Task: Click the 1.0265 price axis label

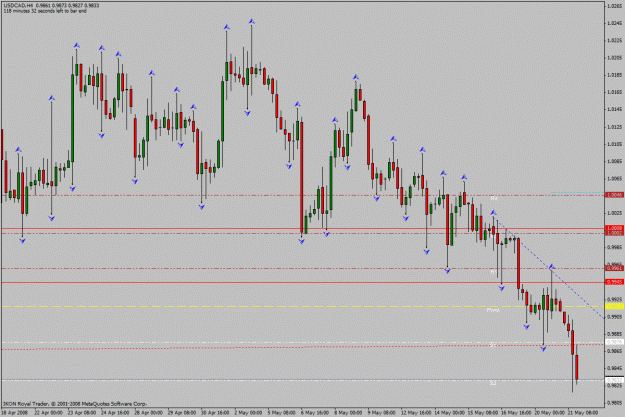Action: [614, 6]
